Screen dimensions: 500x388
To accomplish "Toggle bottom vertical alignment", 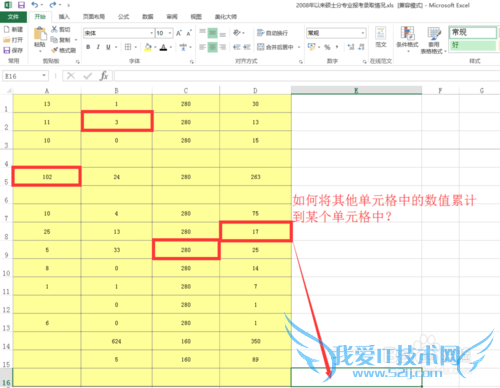I will [x=223, y=33].
